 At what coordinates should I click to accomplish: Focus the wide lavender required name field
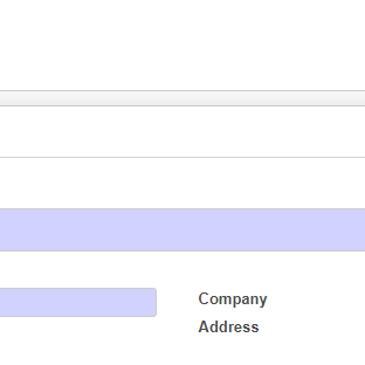[x=182, y=230]
